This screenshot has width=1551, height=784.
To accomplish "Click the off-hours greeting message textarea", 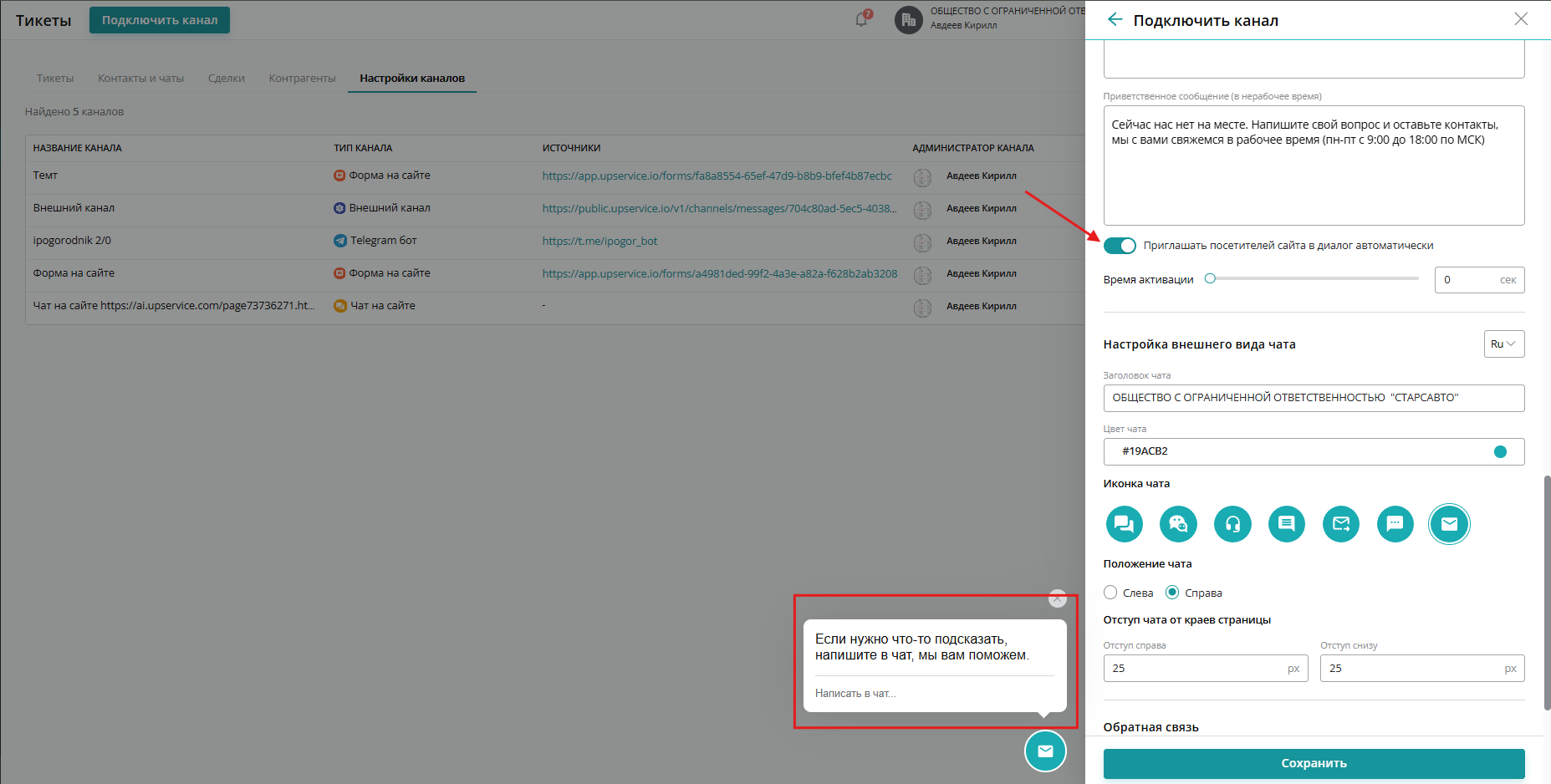I will (x=1314, y=165).
